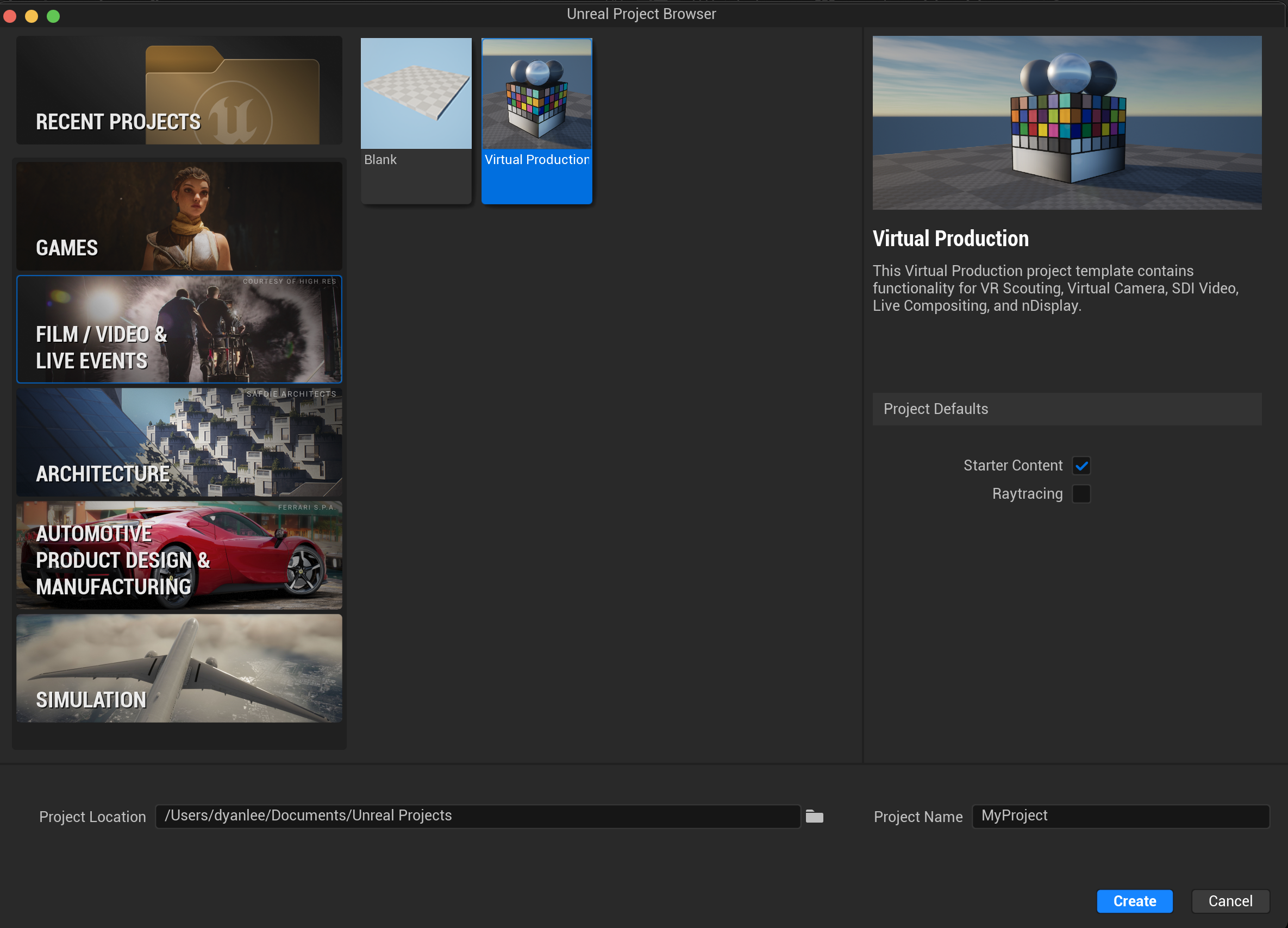Create the new project

click(1134, 901)
